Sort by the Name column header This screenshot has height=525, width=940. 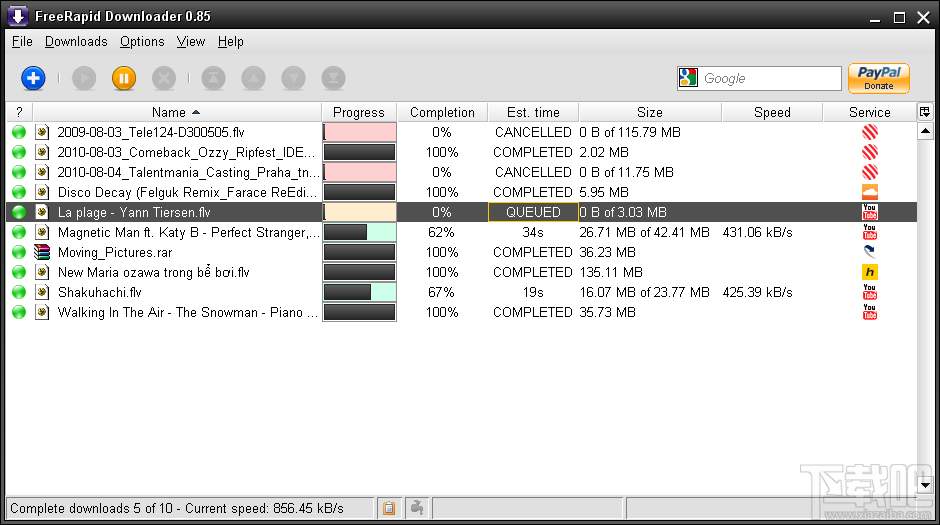click(x=177, y=112)
